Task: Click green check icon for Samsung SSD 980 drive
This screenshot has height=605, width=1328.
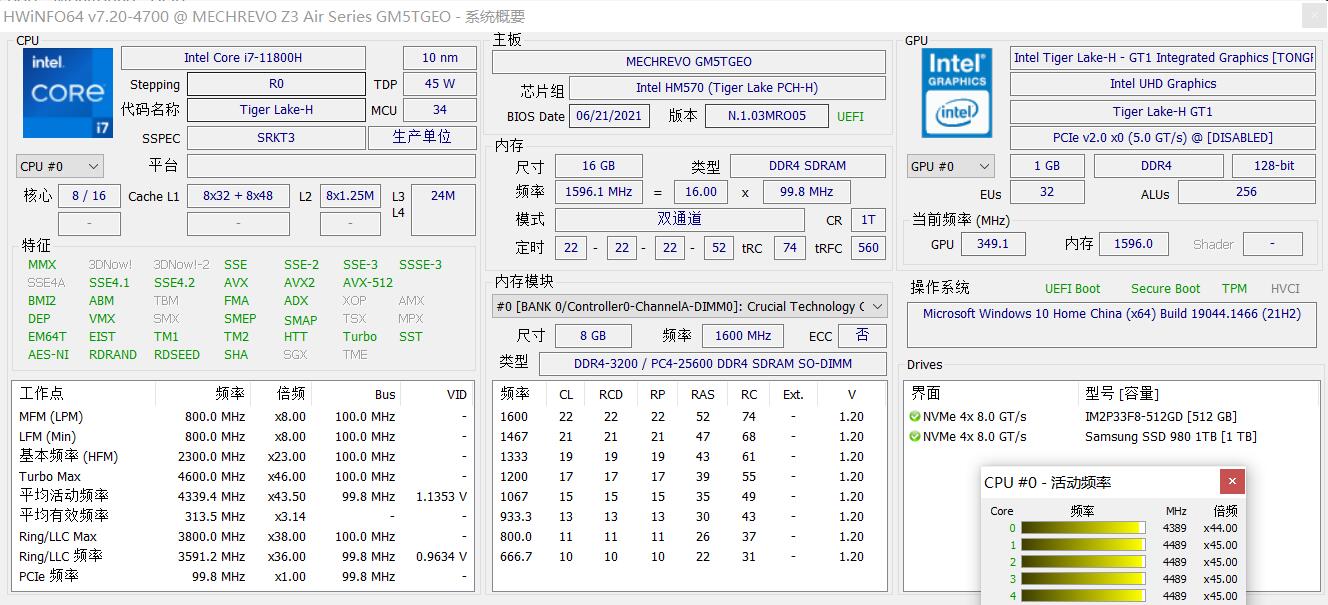Action: pyautogui.click(x=914, y=437)
